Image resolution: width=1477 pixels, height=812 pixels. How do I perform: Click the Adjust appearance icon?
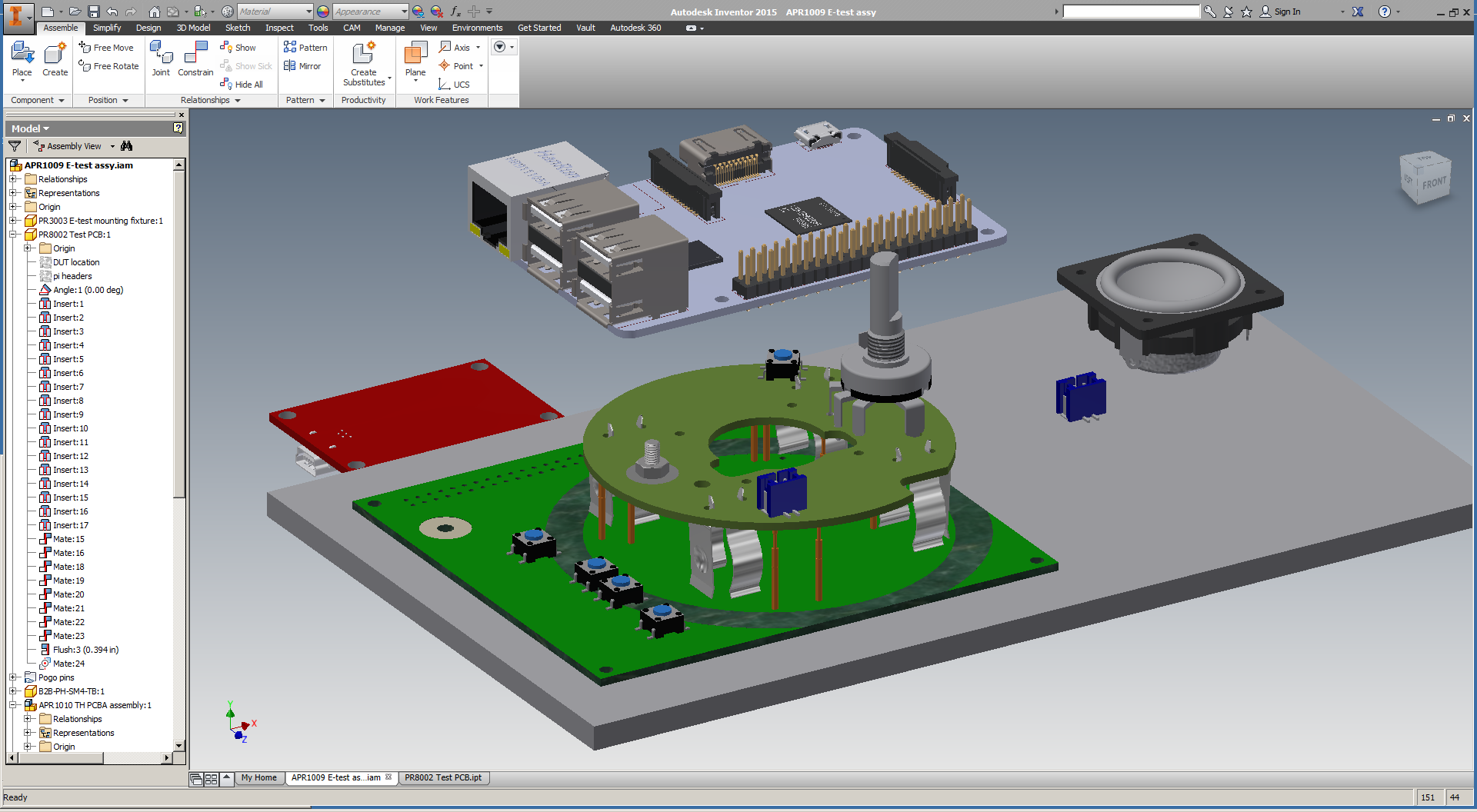coord(418,12)
